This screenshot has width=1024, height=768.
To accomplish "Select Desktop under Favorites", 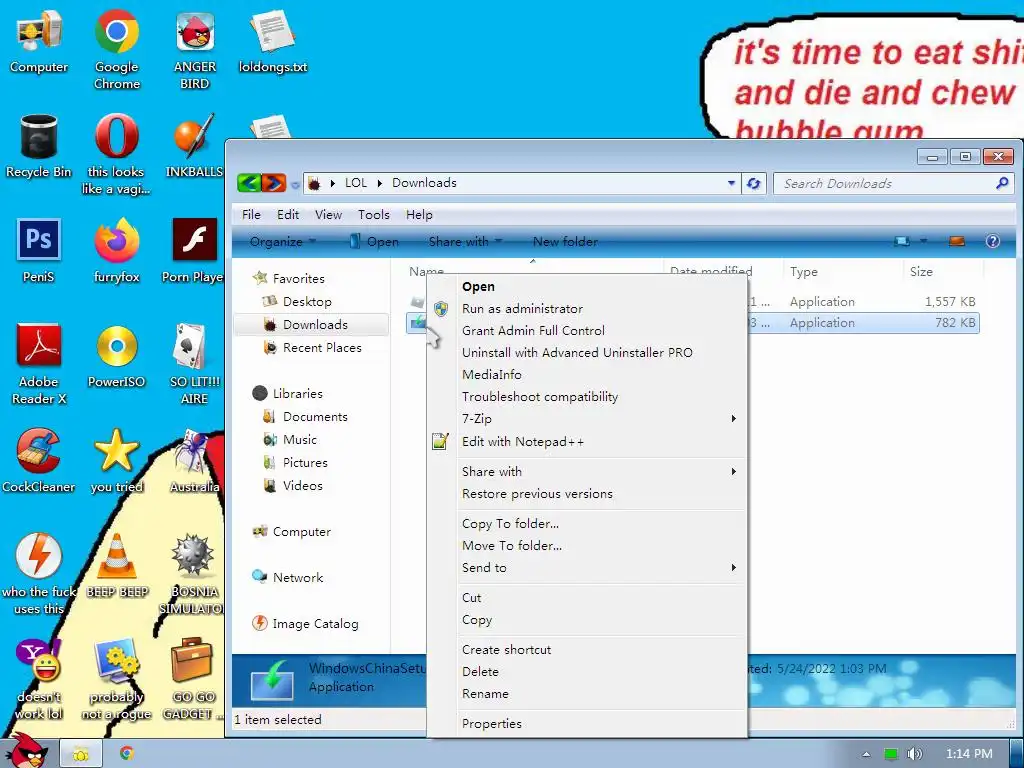I will 306,302.
